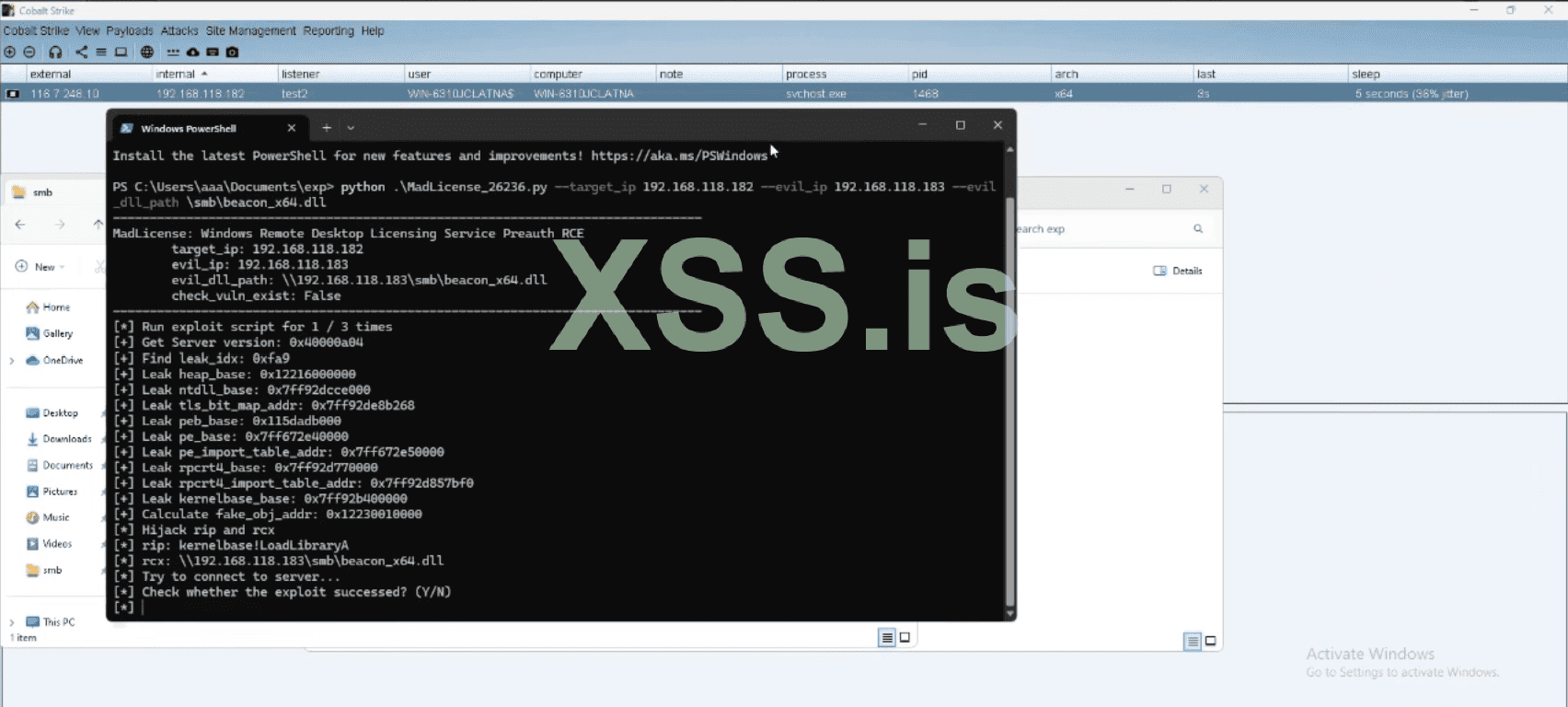Click the beacon icon on the session row
1568x707 pixels.
click(x=13, y=94)
